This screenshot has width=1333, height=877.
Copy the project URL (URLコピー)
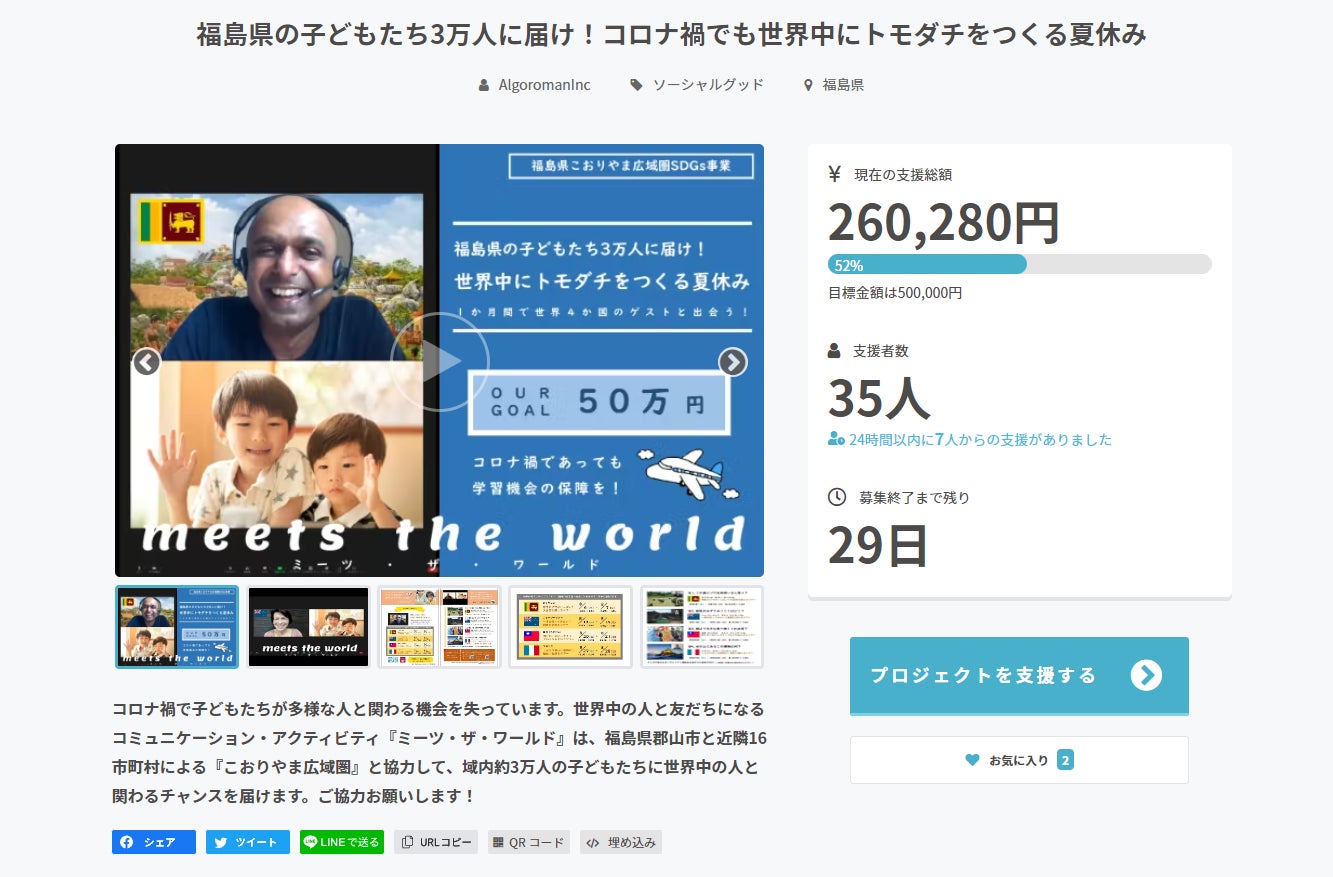click(x=436, y=842)
